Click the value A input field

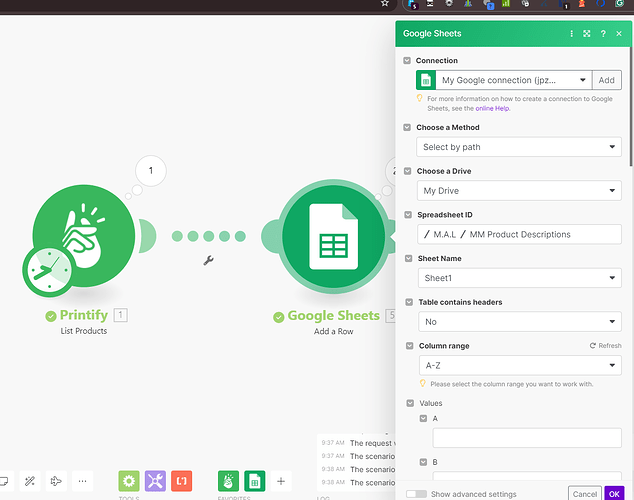pos(527,438)
